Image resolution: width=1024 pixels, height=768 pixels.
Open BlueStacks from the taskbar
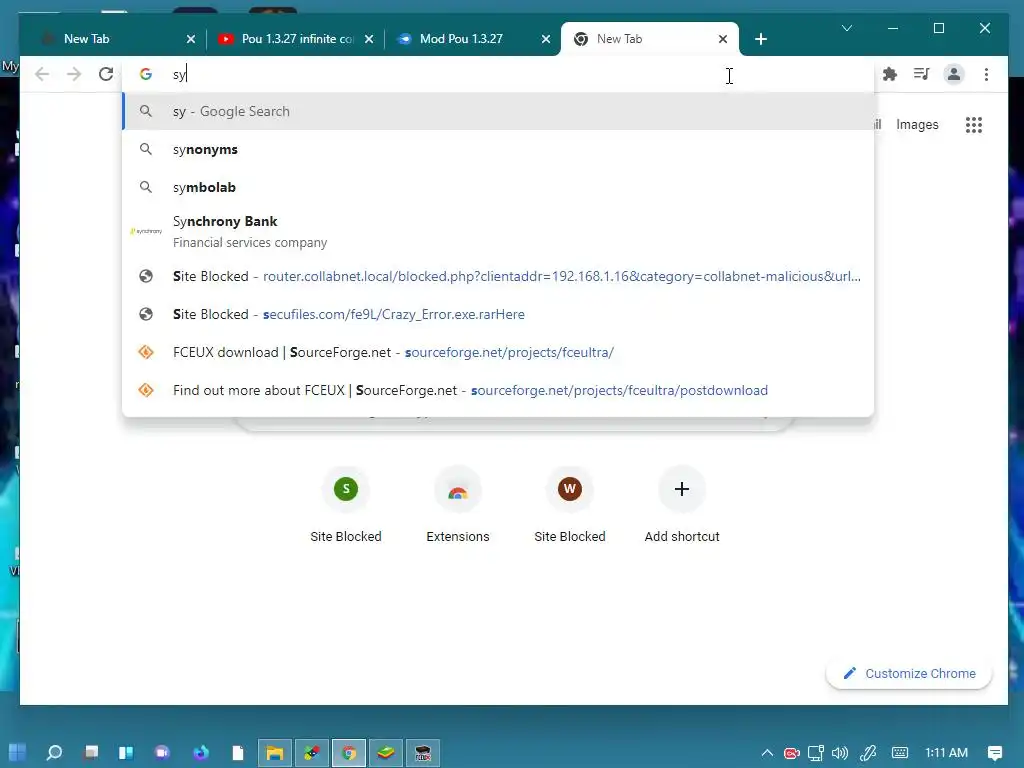386,753
